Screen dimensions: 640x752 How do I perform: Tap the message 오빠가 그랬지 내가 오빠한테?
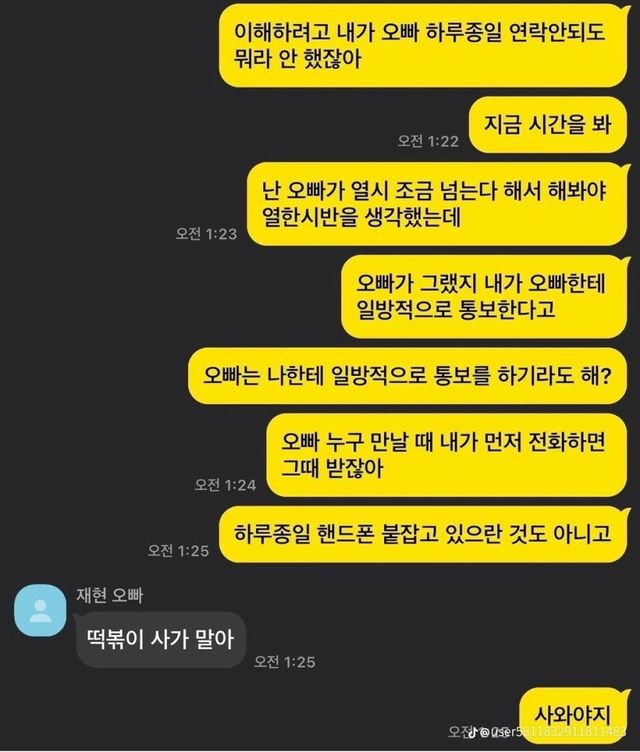[x=484, y=296]
